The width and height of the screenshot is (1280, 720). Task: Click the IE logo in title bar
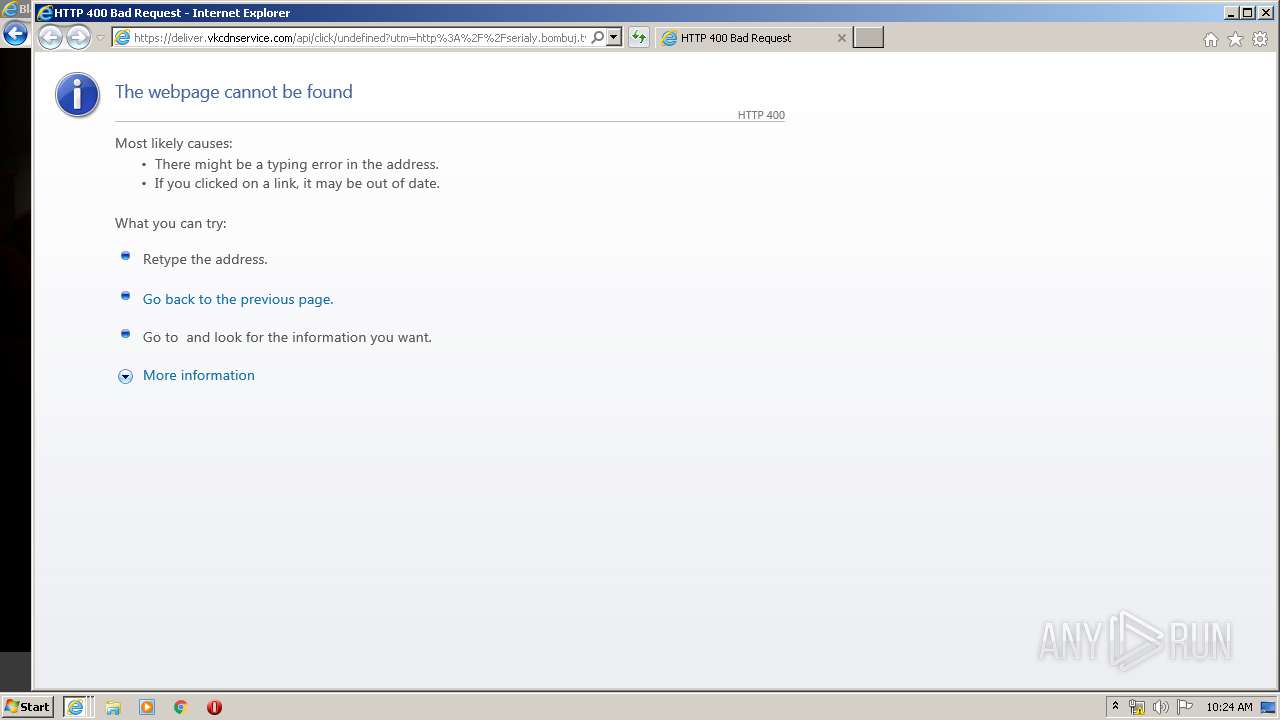click(x=45, y=13)
